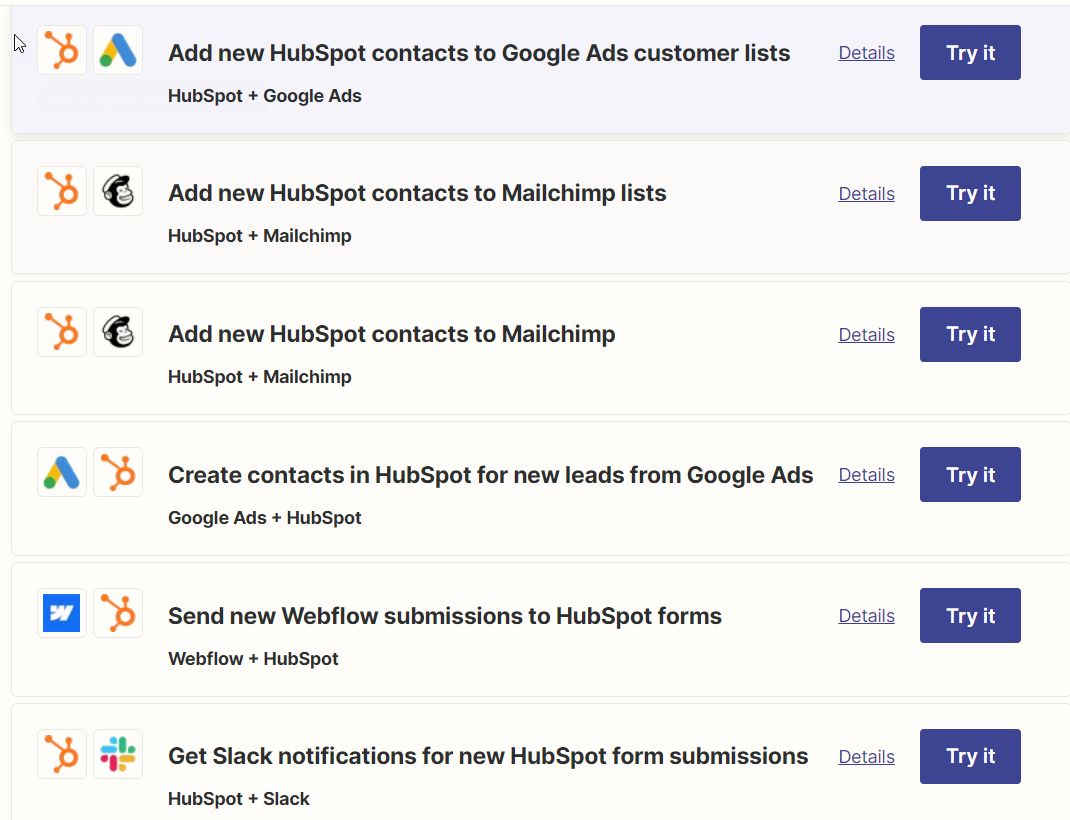Screen dimensions: 1070x820
Task: Select the Mailchimp icon on the second card
Action: pos(118,190)
